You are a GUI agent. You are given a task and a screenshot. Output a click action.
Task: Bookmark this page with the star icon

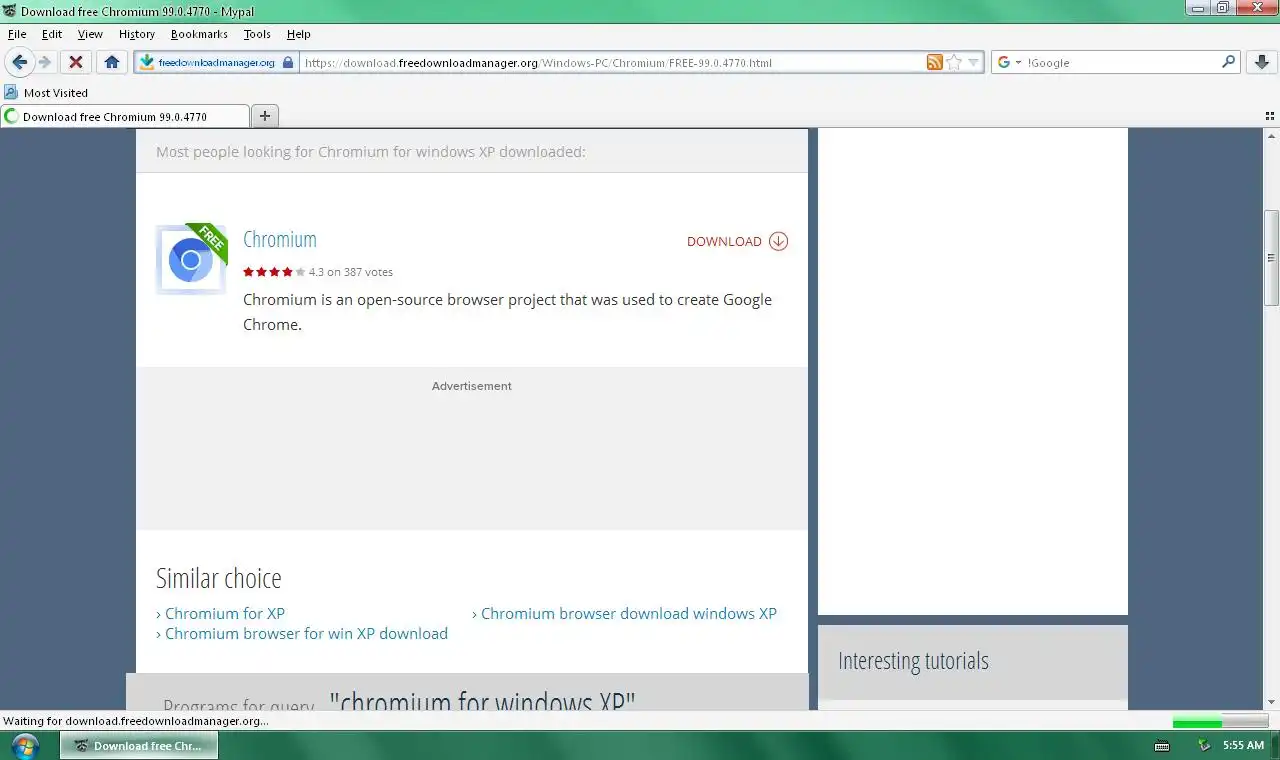pos(954,62)
